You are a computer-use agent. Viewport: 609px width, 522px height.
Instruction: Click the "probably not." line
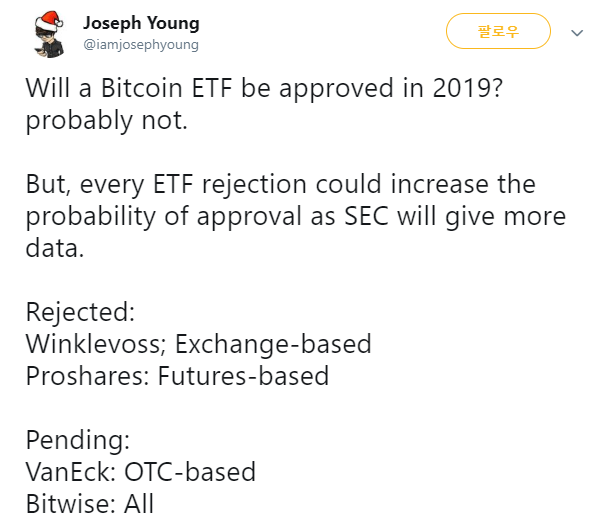coord(107,120)
